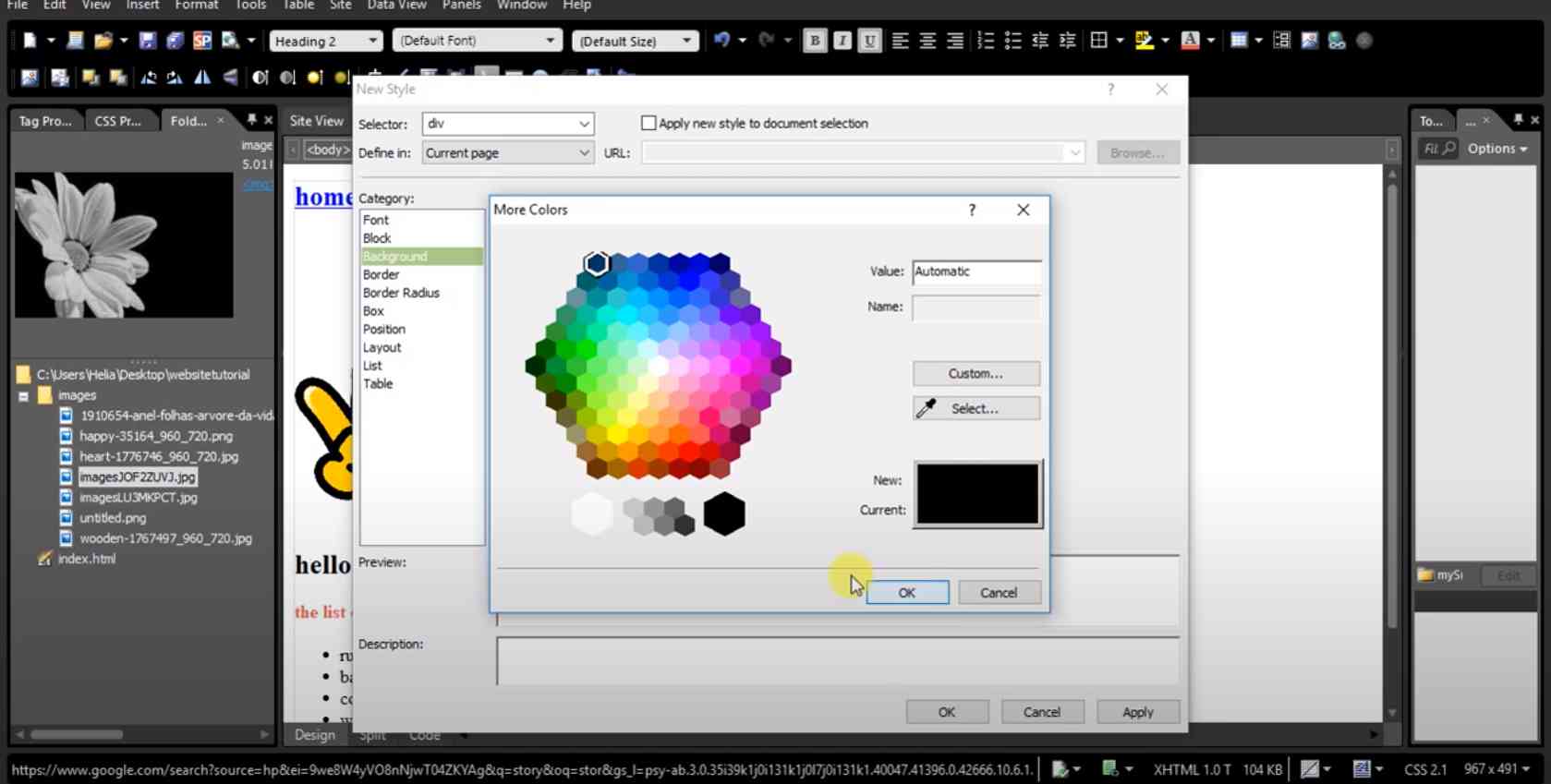Viewport: 1551px width, 784px height.
Task: Click the New Document toolbar icon
Action: click(x=30, y=41)
